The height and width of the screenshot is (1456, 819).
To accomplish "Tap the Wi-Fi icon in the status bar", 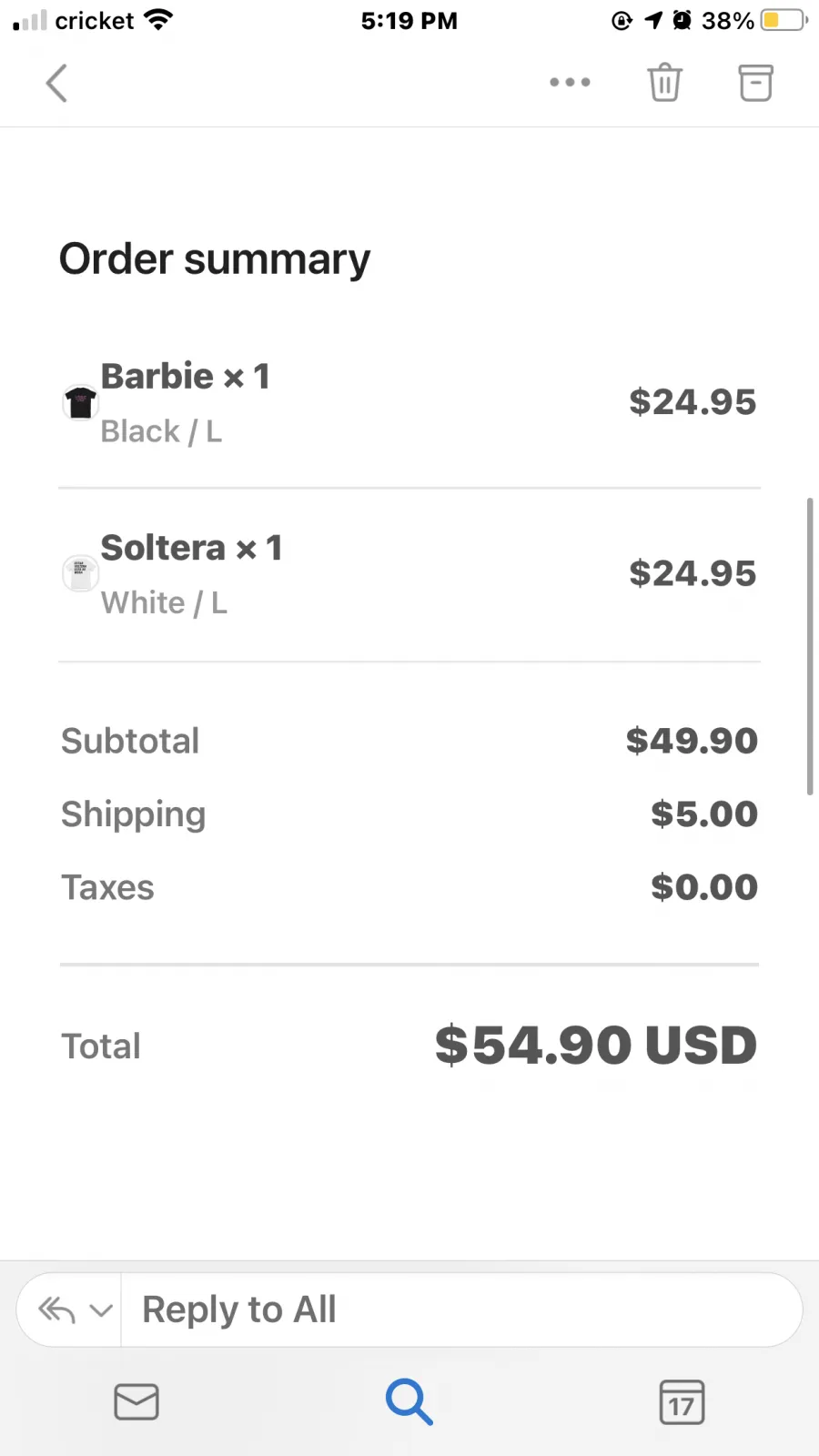I will [x=159, y=20].
